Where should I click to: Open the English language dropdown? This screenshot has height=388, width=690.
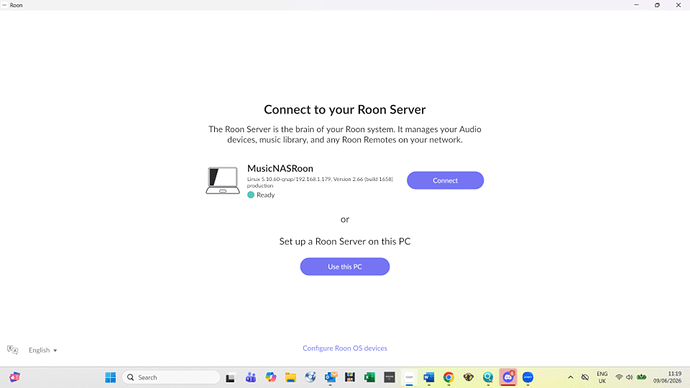[43, 350]
